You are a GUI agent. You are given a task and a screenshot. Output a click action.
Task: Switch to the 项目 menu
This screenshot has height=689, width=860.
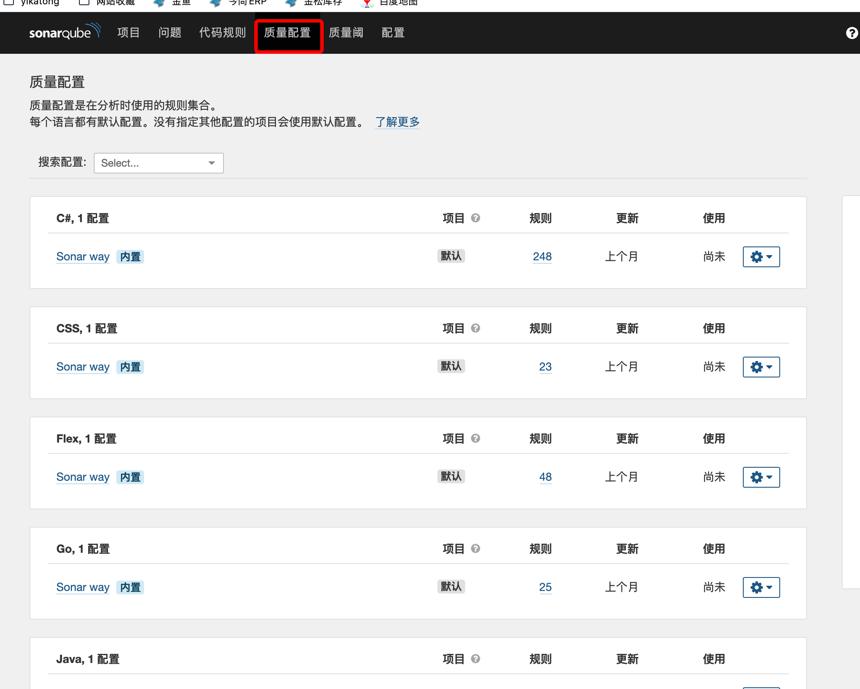[x=128, y=32]
